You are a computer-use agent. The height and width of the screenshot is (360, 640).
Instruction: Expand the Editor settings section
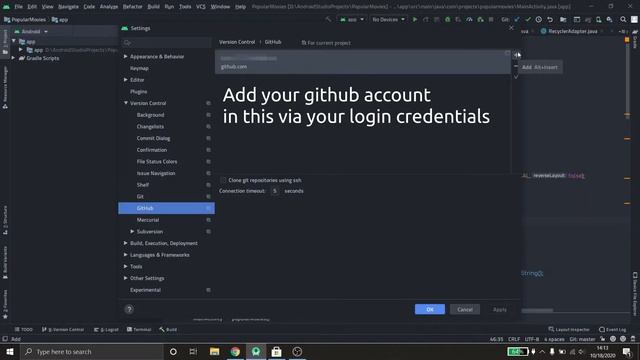(126, 80)
